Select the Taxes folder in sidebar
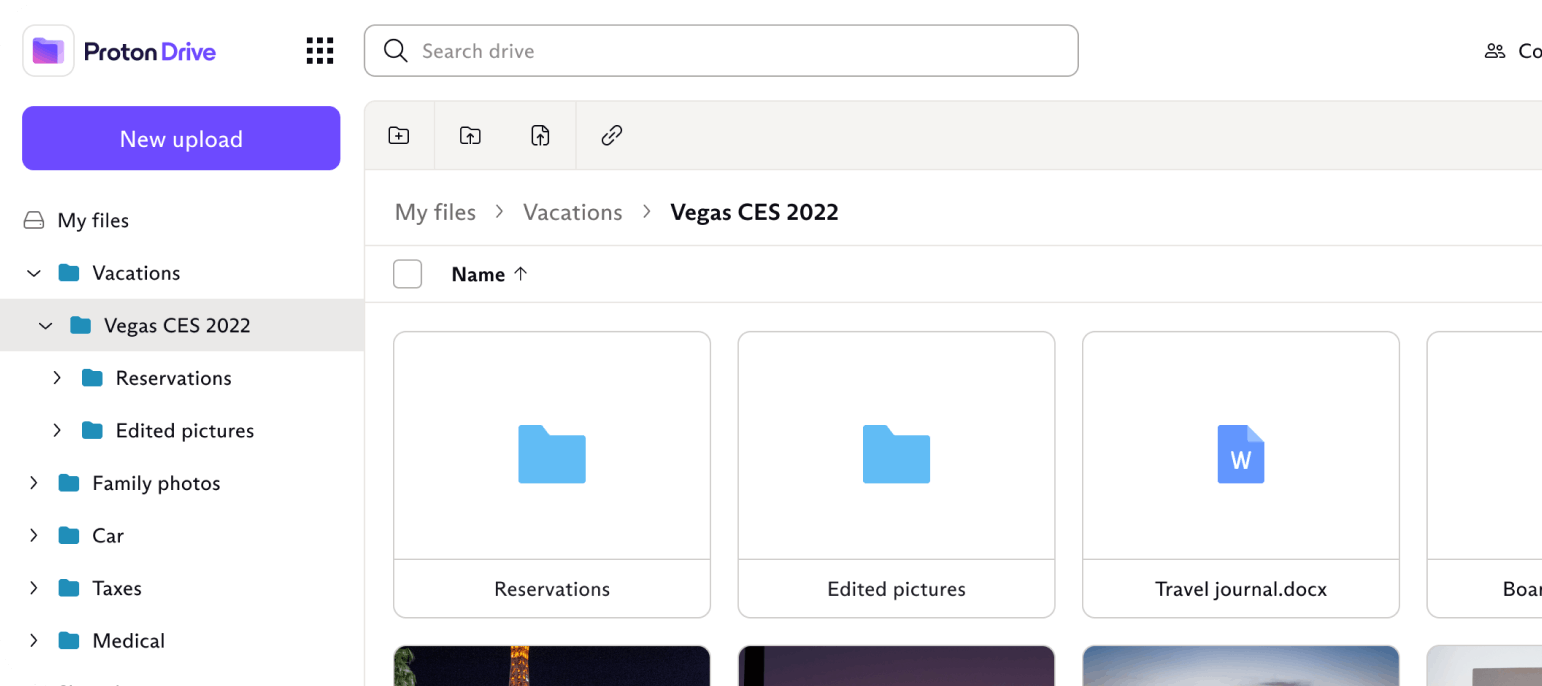 117,589
